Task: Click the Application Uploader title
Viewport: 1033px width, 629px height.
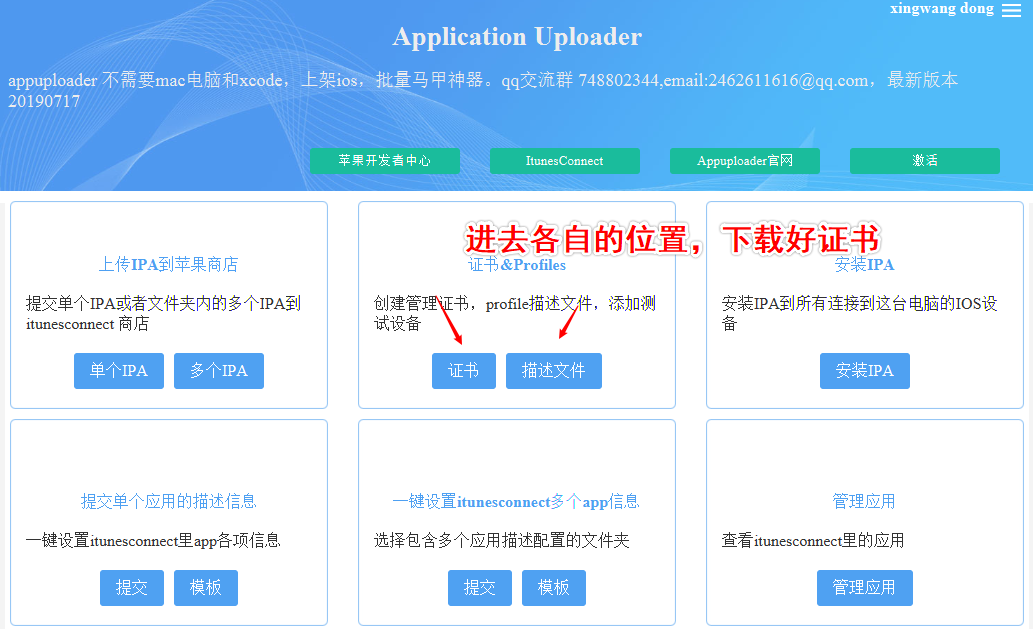Action: point(517,37)
